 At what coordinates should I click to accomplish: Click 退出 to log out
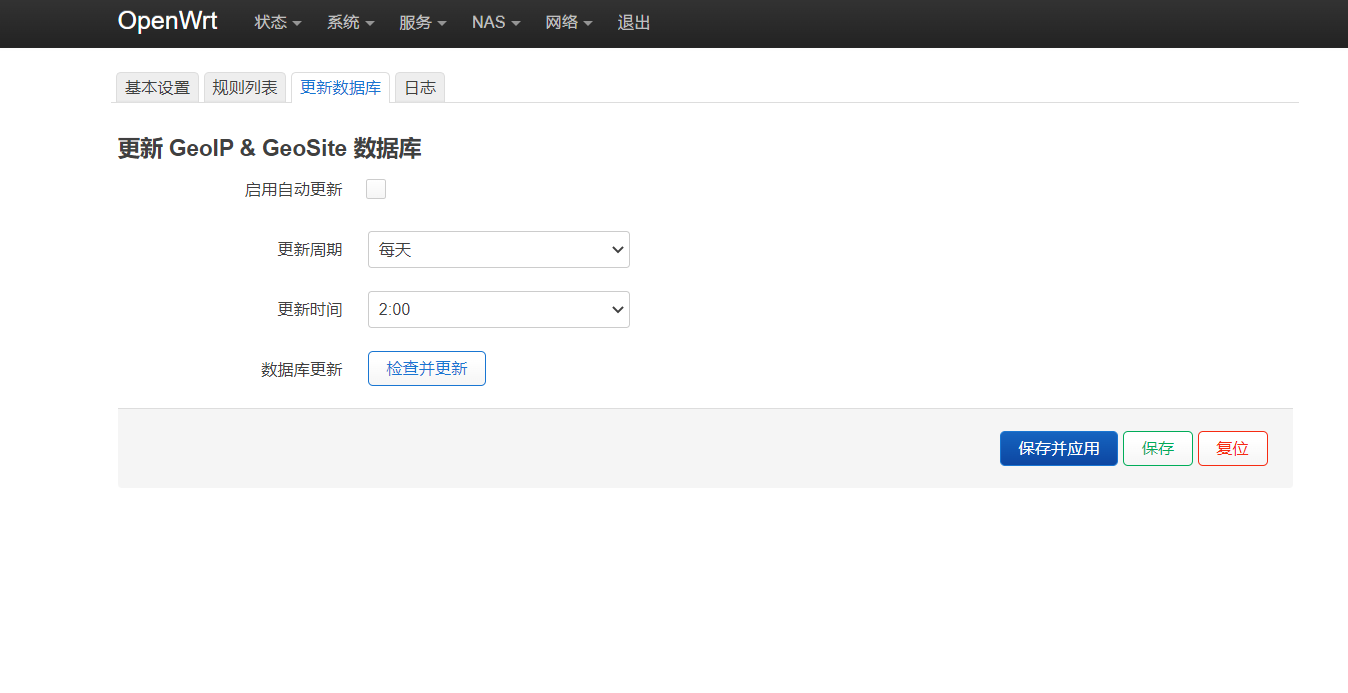click(634, 22)
